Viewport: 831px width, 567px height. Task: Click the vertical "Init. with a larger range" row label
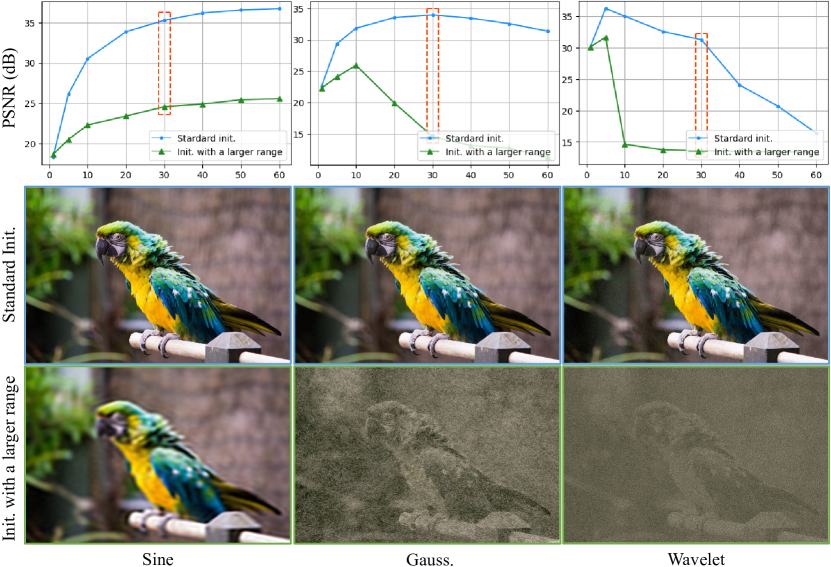click(9, 458)
